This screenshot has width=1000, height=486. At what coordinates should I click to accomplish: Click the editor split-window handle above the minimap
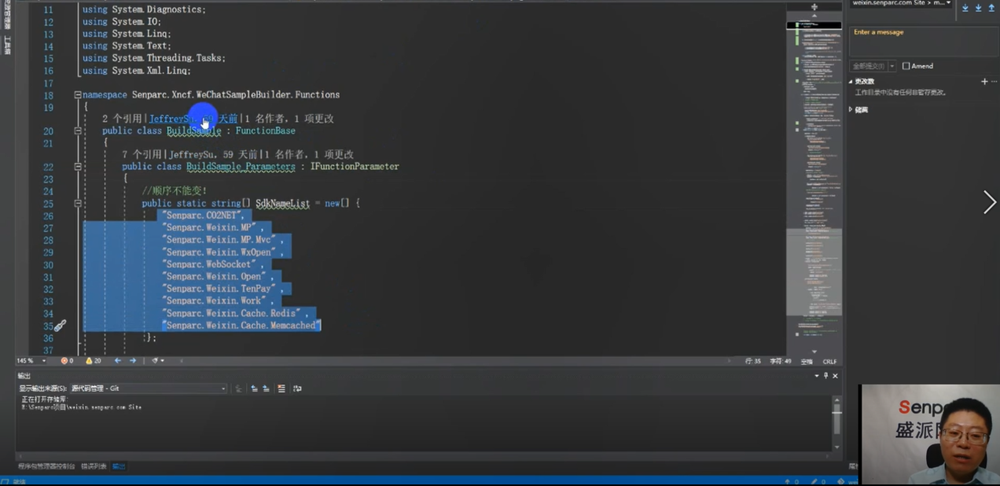[x=814, y=7]
